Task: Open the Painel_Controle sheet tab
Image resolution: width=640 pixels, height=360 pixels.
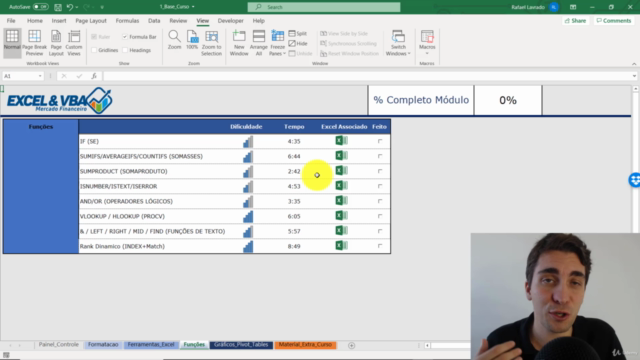Action: pos(58,345)
